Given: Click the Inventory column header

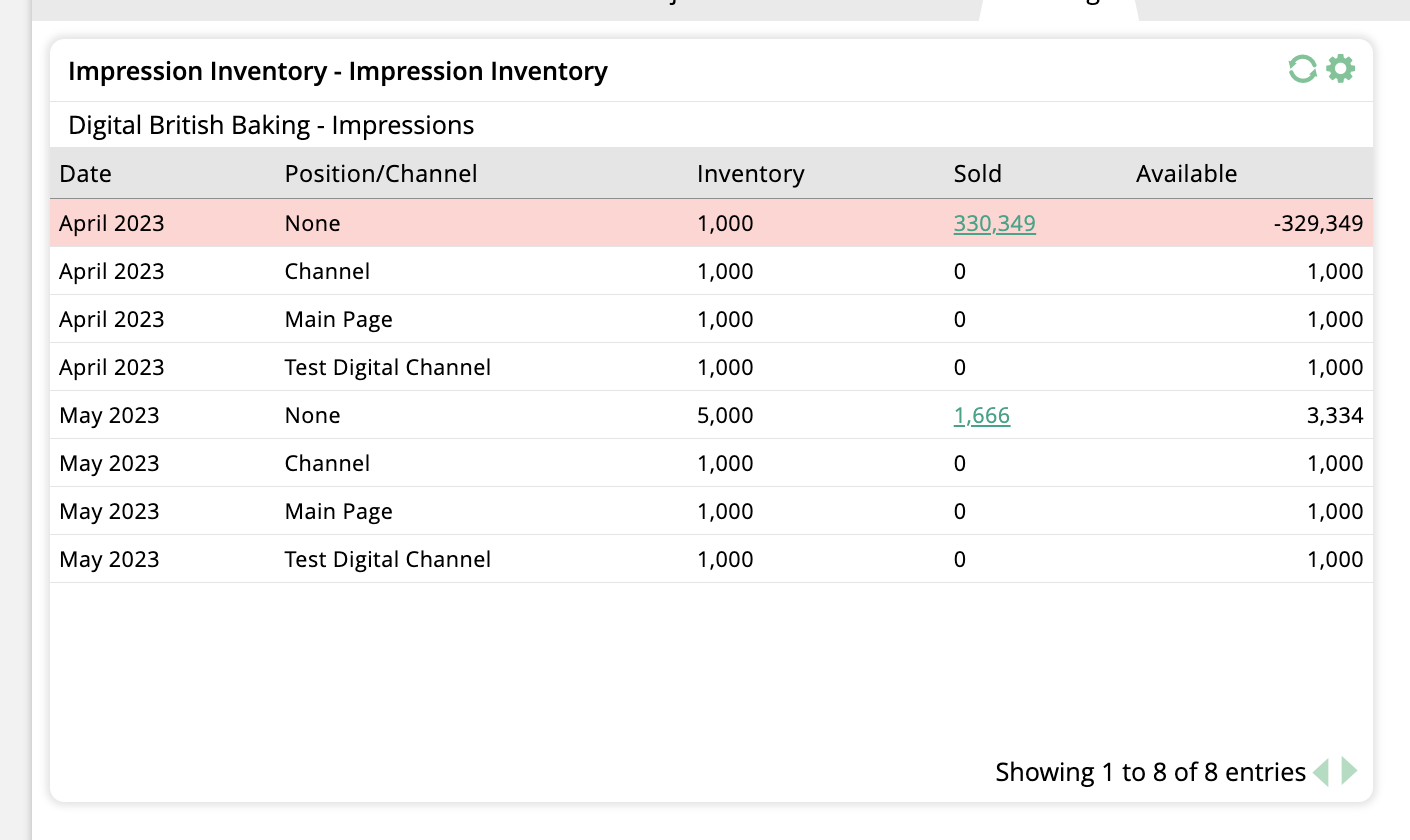Looking at the screenshot, I should point(750,173).
